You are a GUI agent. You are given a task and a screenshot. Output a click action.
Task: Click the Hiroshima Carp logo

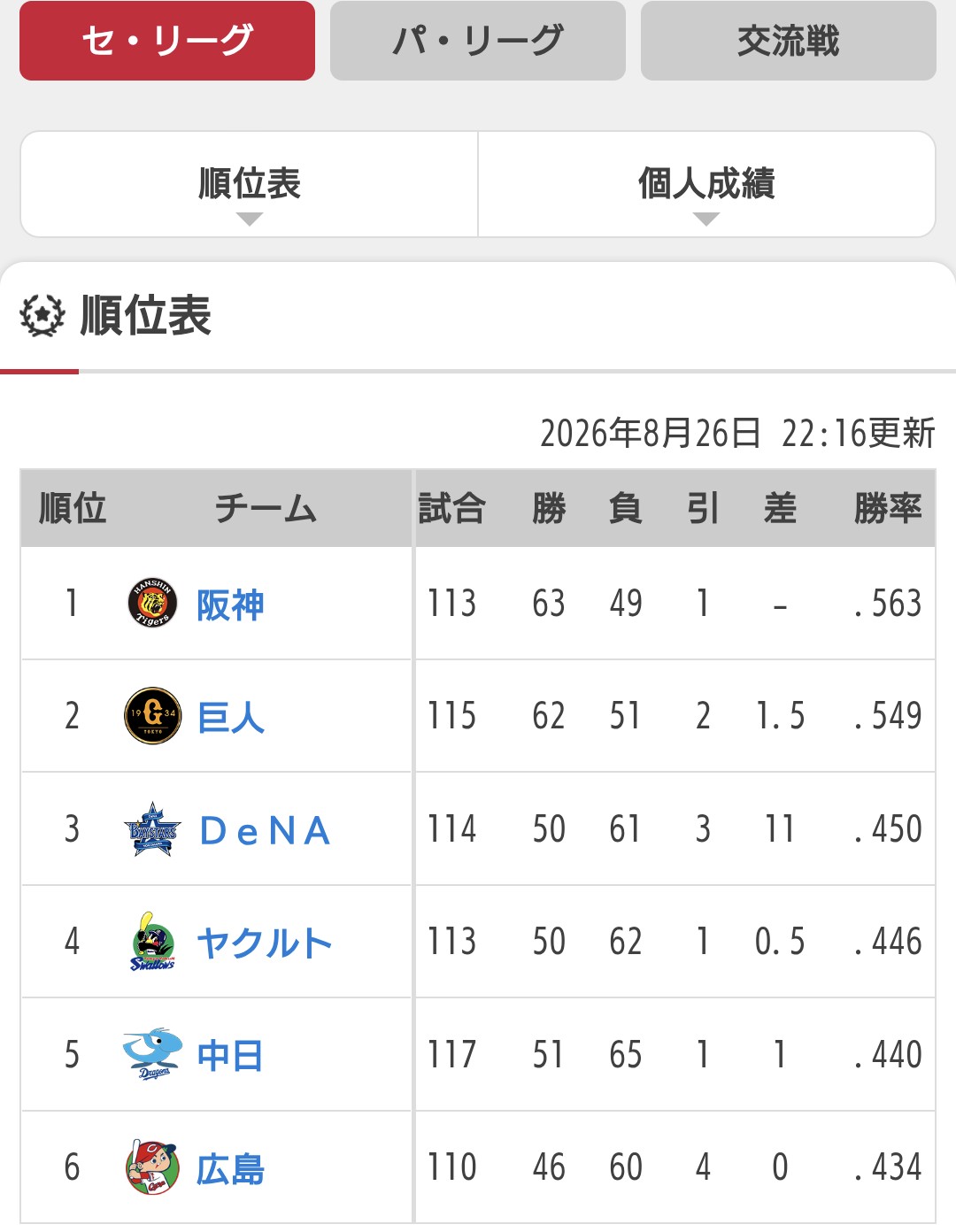pyautogui.click(x=152, y=1167)
